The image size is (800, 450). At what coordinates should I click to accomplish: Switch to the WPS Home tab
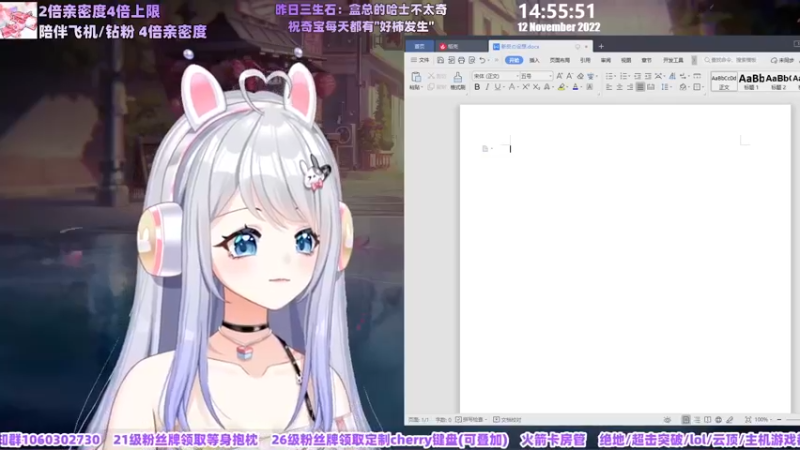click(419, 46)
